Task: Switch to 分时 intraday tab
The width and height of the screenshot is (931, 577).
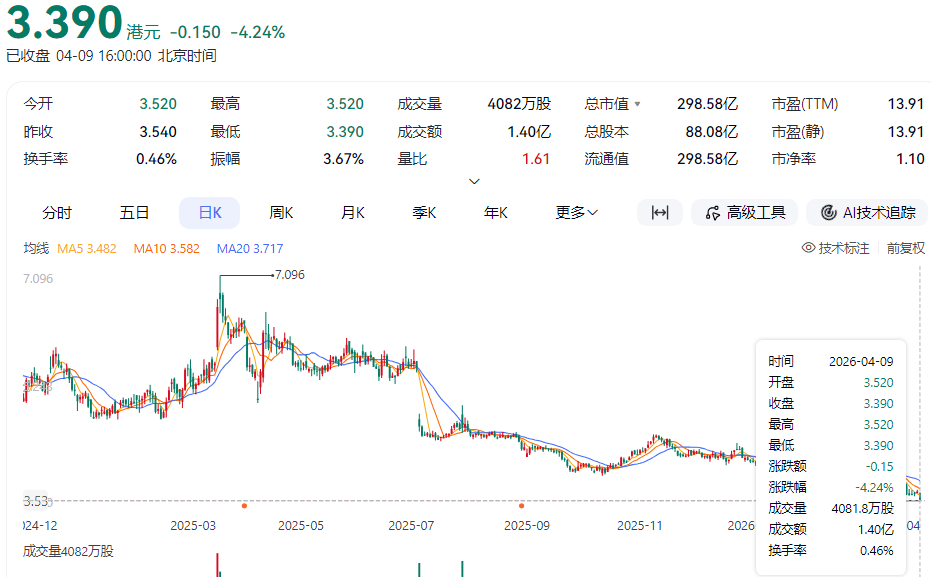Action: tap(57, 212)
